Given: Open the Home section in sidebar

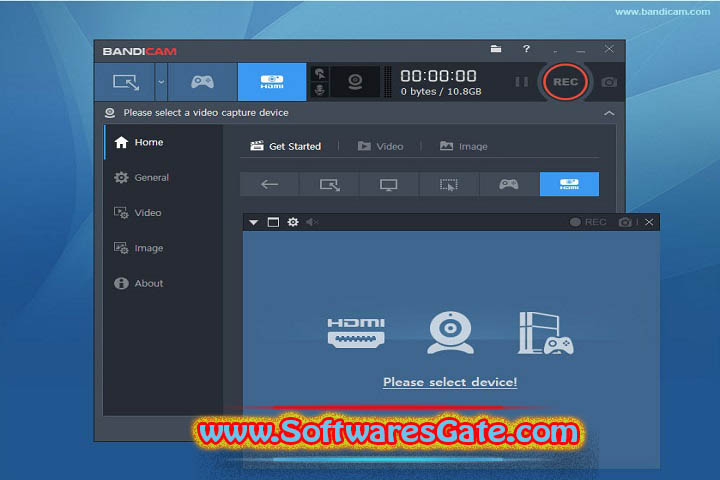Looking at the screenshot, I should click(163, 142).
